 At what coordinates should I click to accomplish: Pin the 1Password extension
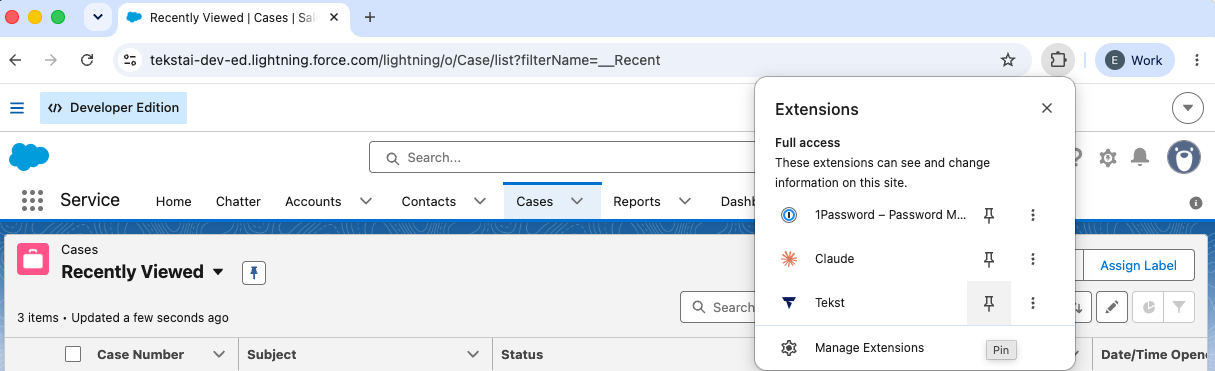(x=989, y=215)
